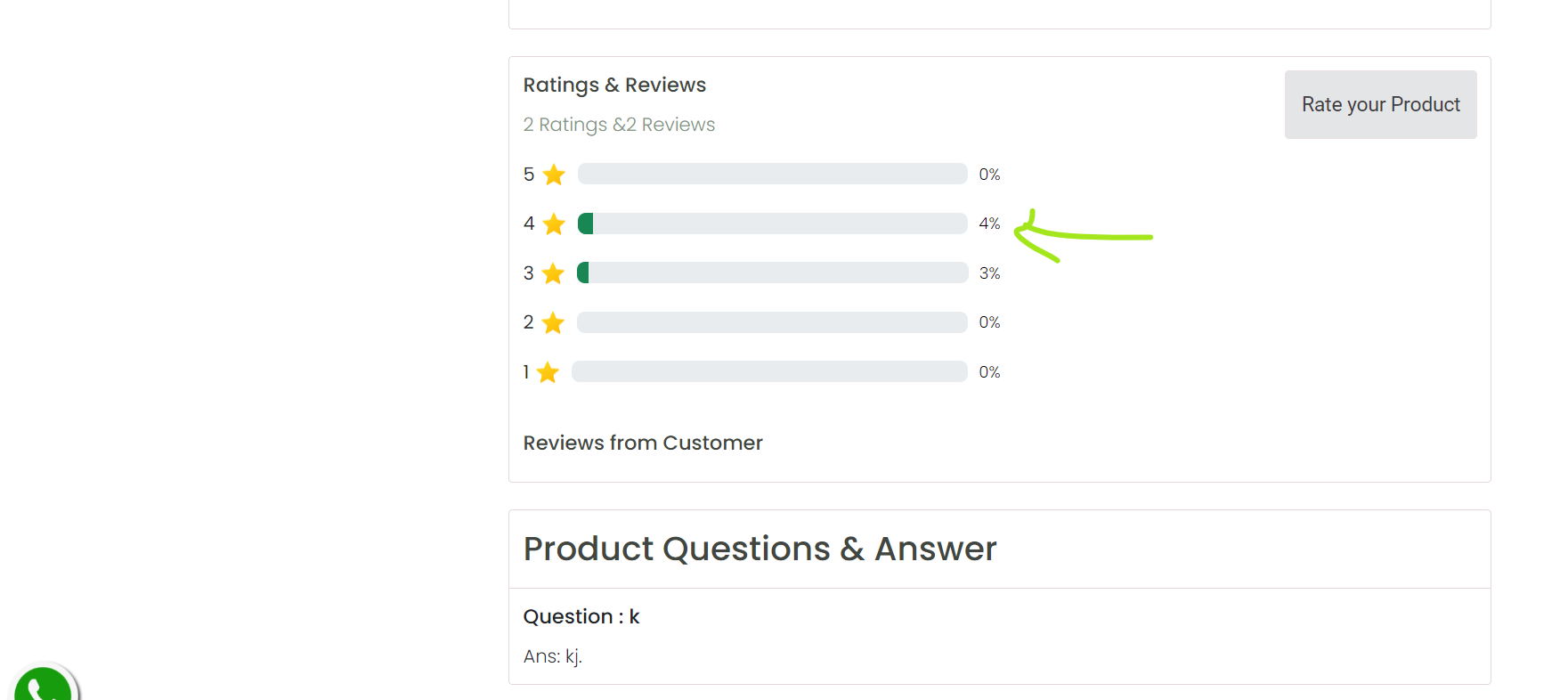Click the 1-star rating star icon
The height and width of the screenshot is (700, 1568).
pyautogui.click(x=548, y=372)
